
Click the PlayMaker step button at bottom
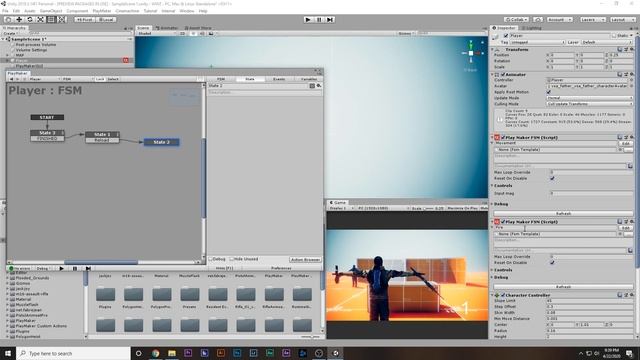(88, 269)
